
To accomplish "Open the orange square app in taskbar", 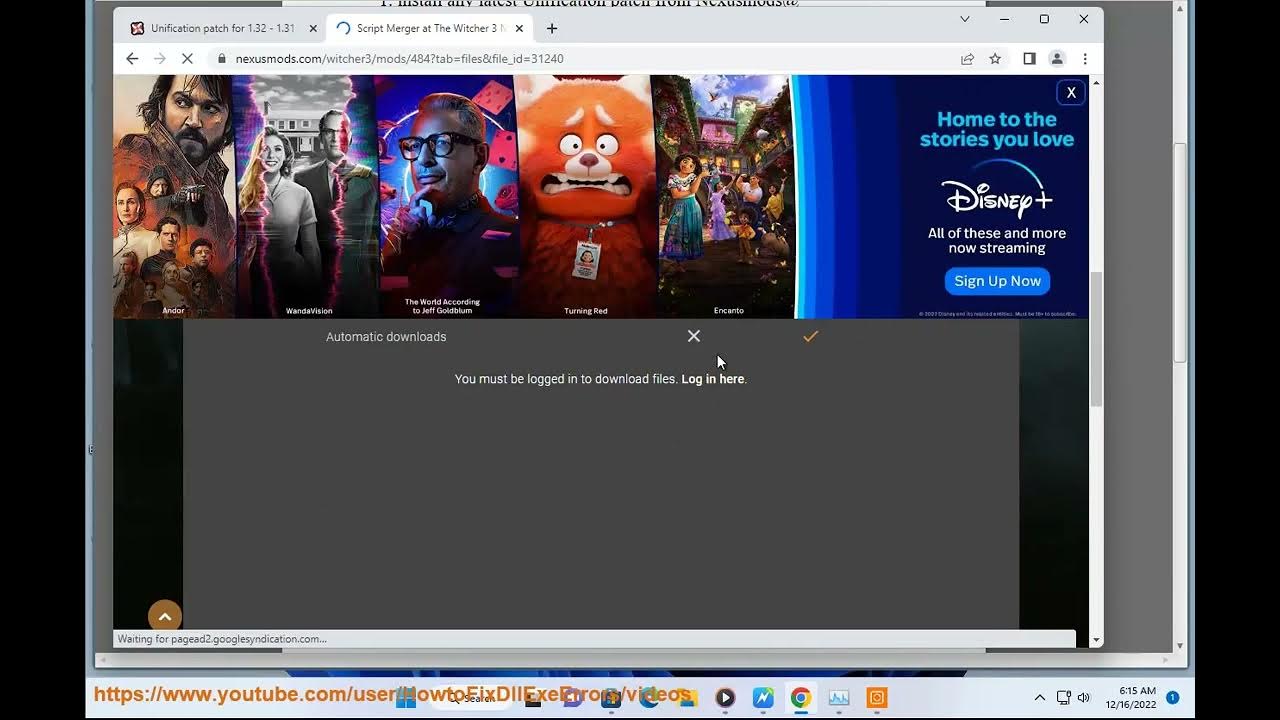I will [x=877, y=698].
